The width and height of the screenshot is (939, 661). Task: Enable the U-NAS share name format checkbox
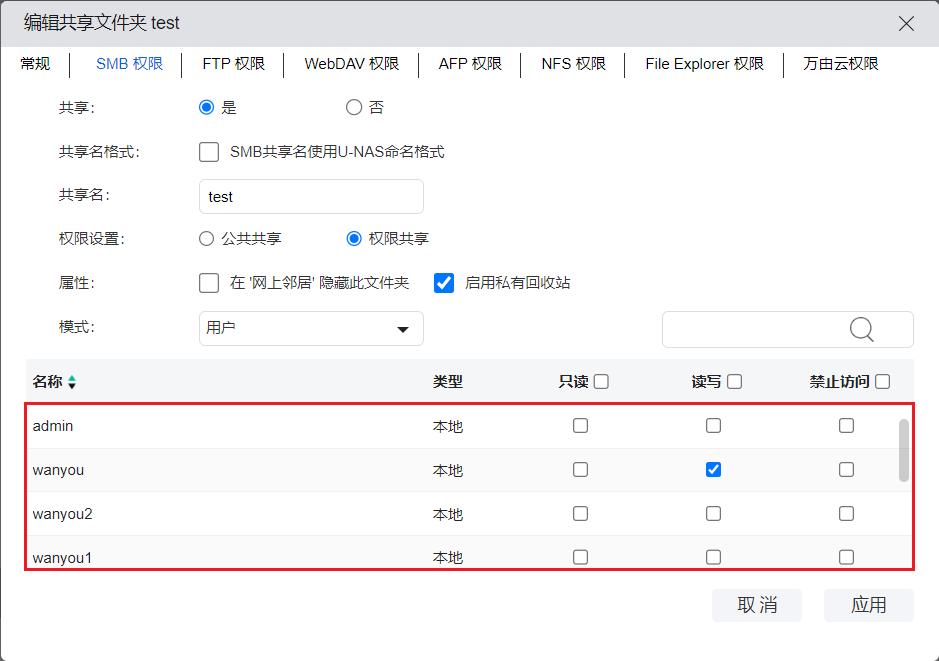pos(209,152)
